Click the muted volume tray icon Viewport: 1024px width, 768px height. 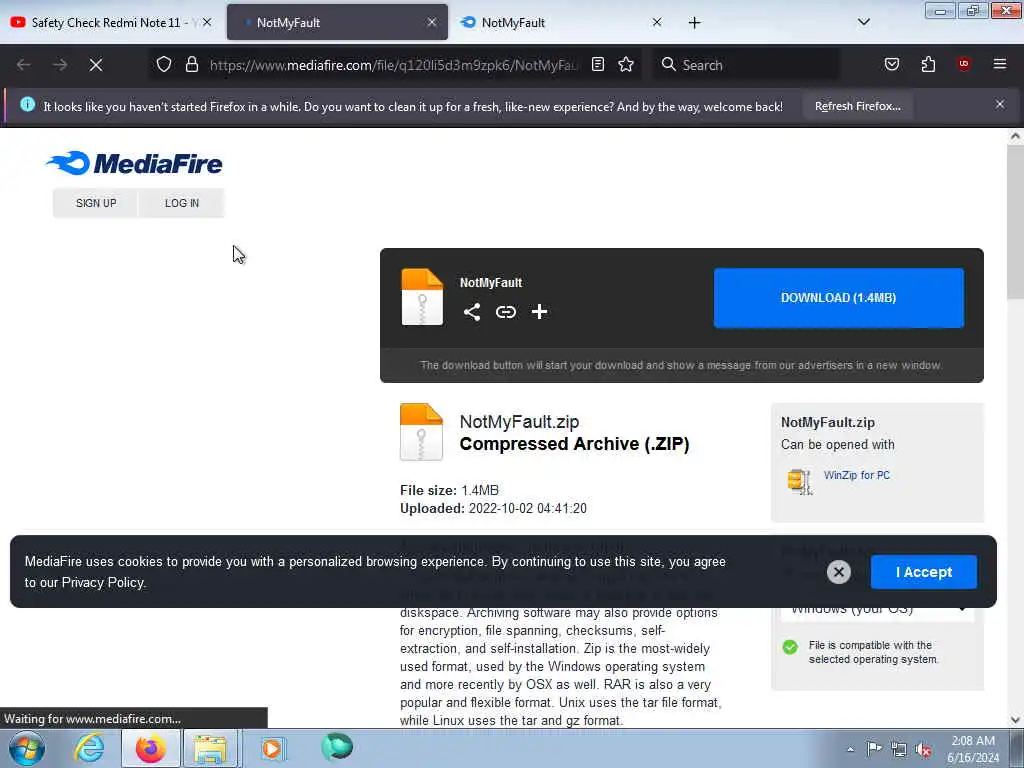pos(923,749)
